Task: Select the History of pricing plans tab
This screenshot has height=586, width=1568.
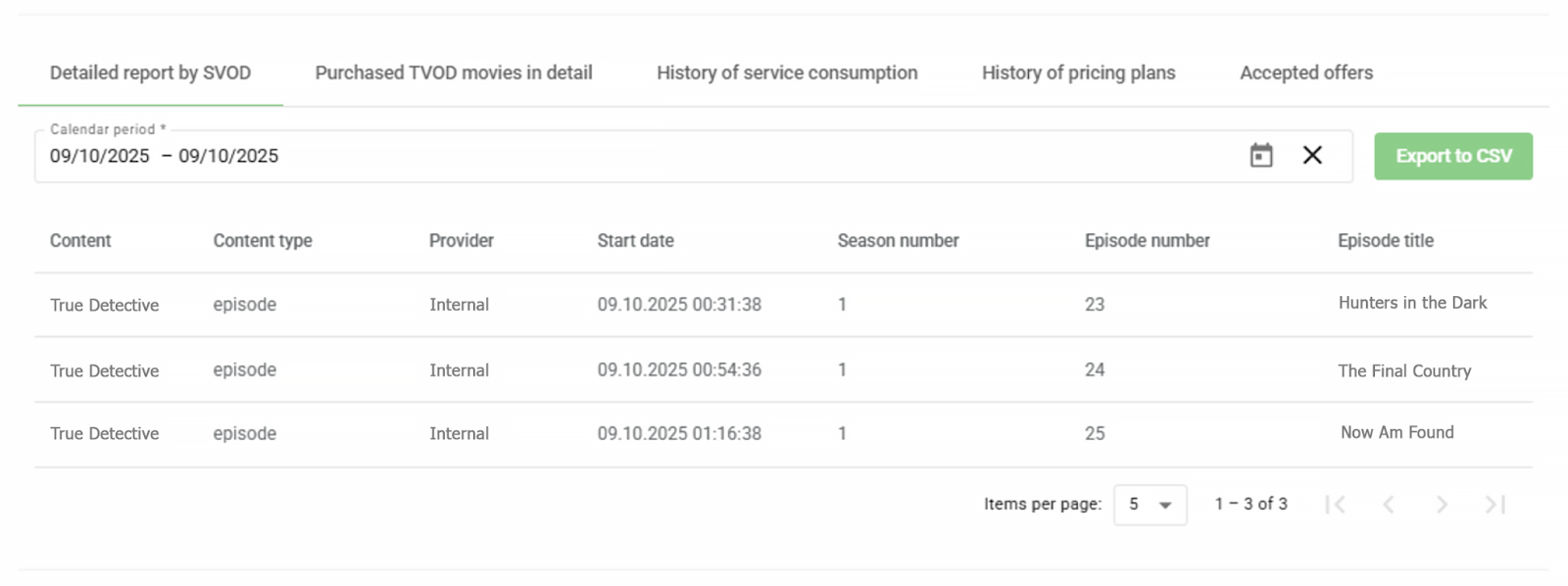Action: tap(1078, 73)
